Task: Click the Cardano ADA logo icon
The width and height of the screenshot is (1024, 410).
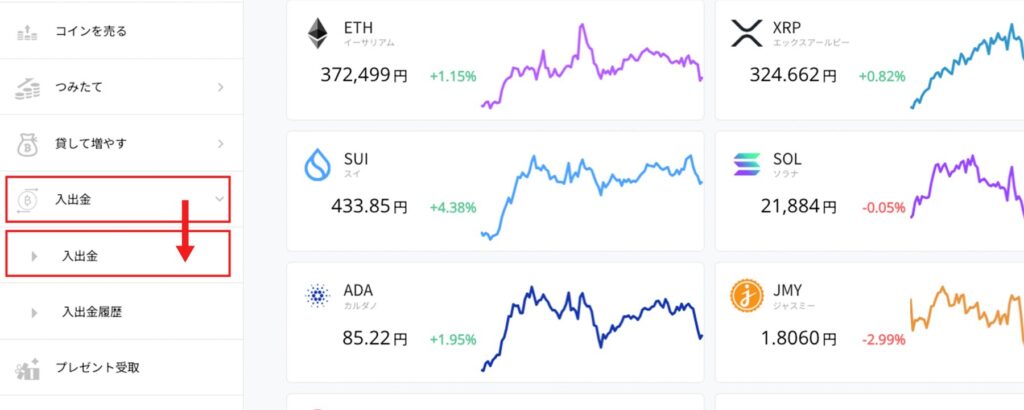Action: tap(319, 297)
